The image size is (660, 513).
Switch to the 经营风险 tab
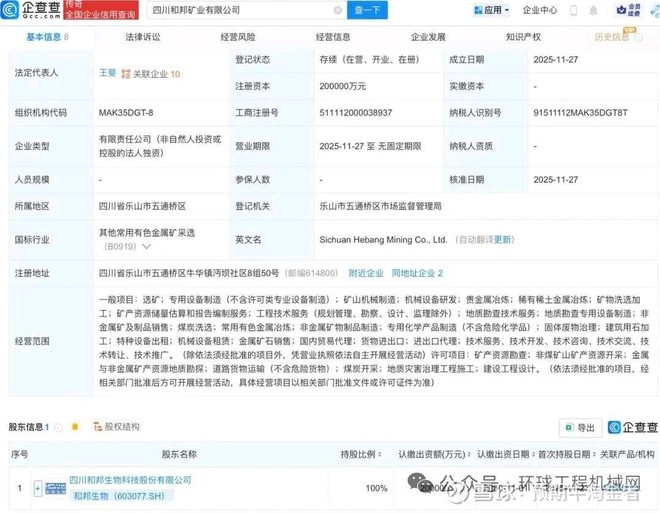coord(238,37)
